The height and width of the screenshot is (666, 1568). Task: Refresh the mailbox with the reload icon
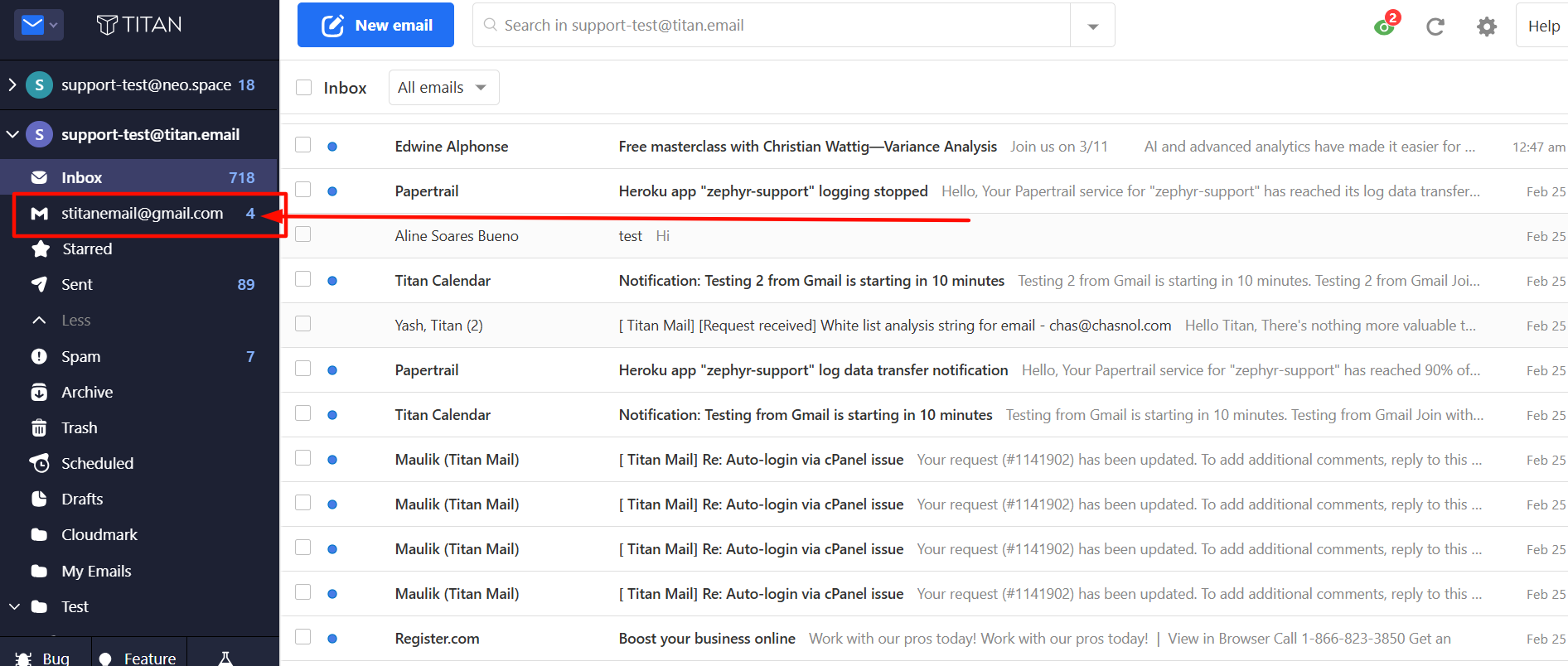tap(1435, 27)
